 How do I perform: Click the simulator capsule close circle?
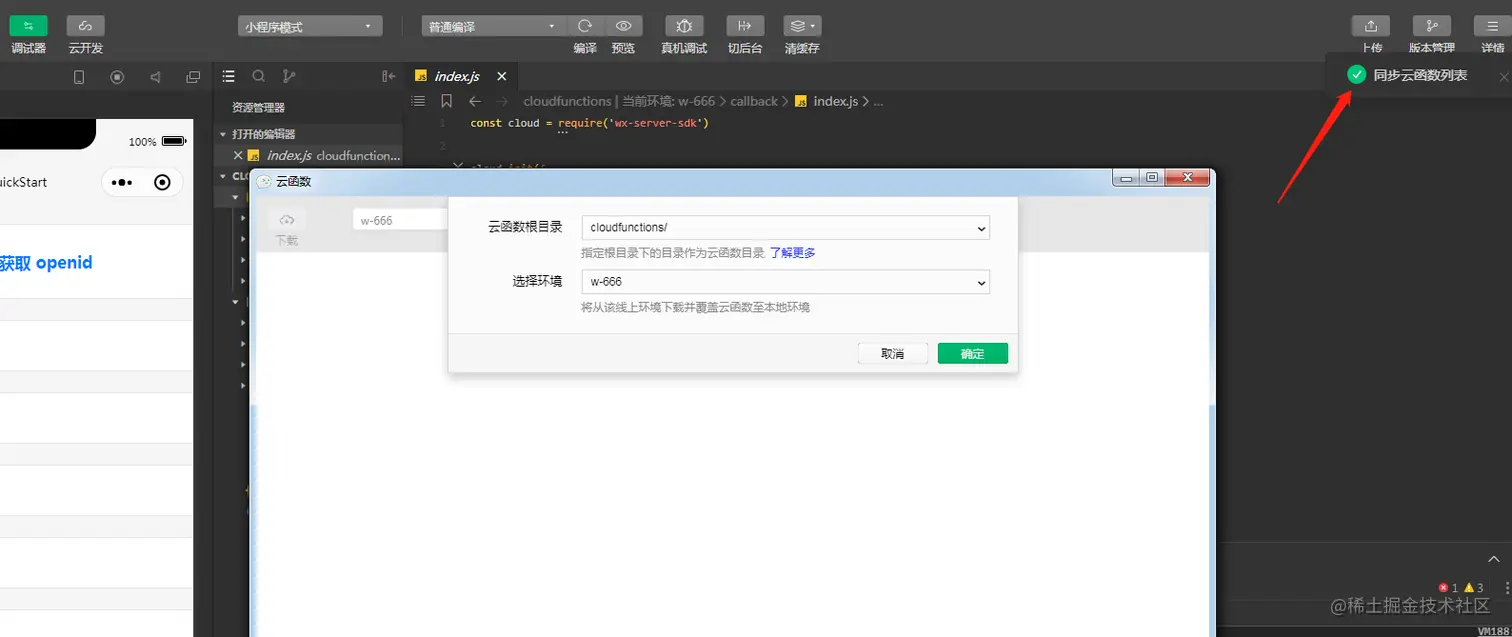163,182
